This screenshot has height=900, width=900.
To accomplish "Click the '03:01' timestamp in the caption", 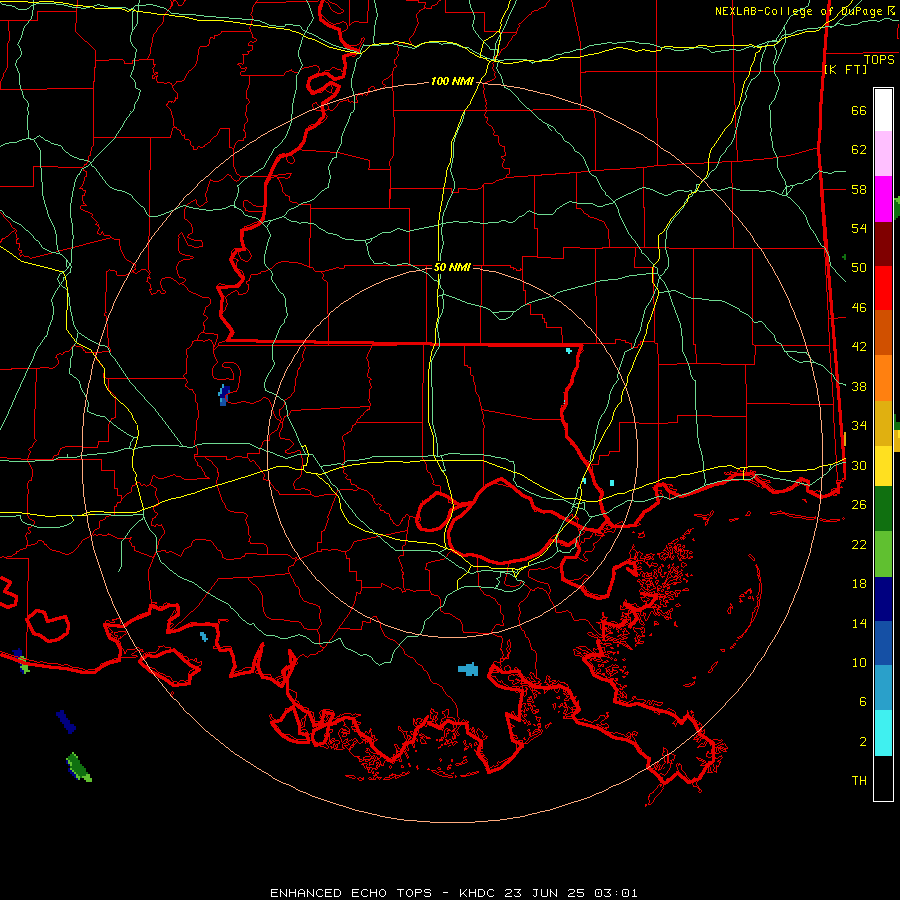I will click(616, 893).
